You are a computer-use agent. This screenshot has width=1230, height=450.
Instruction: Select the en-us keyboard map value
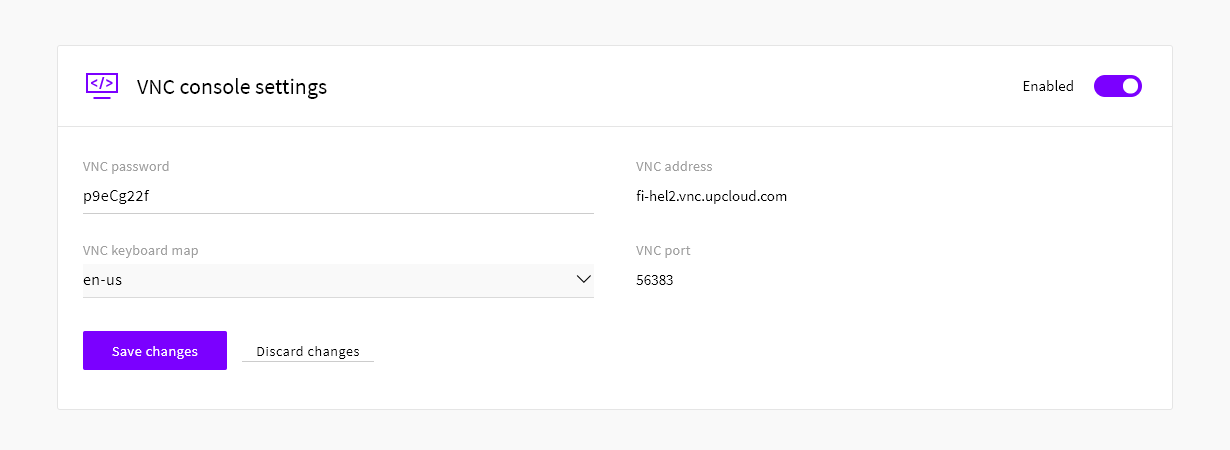click(103, 281)
